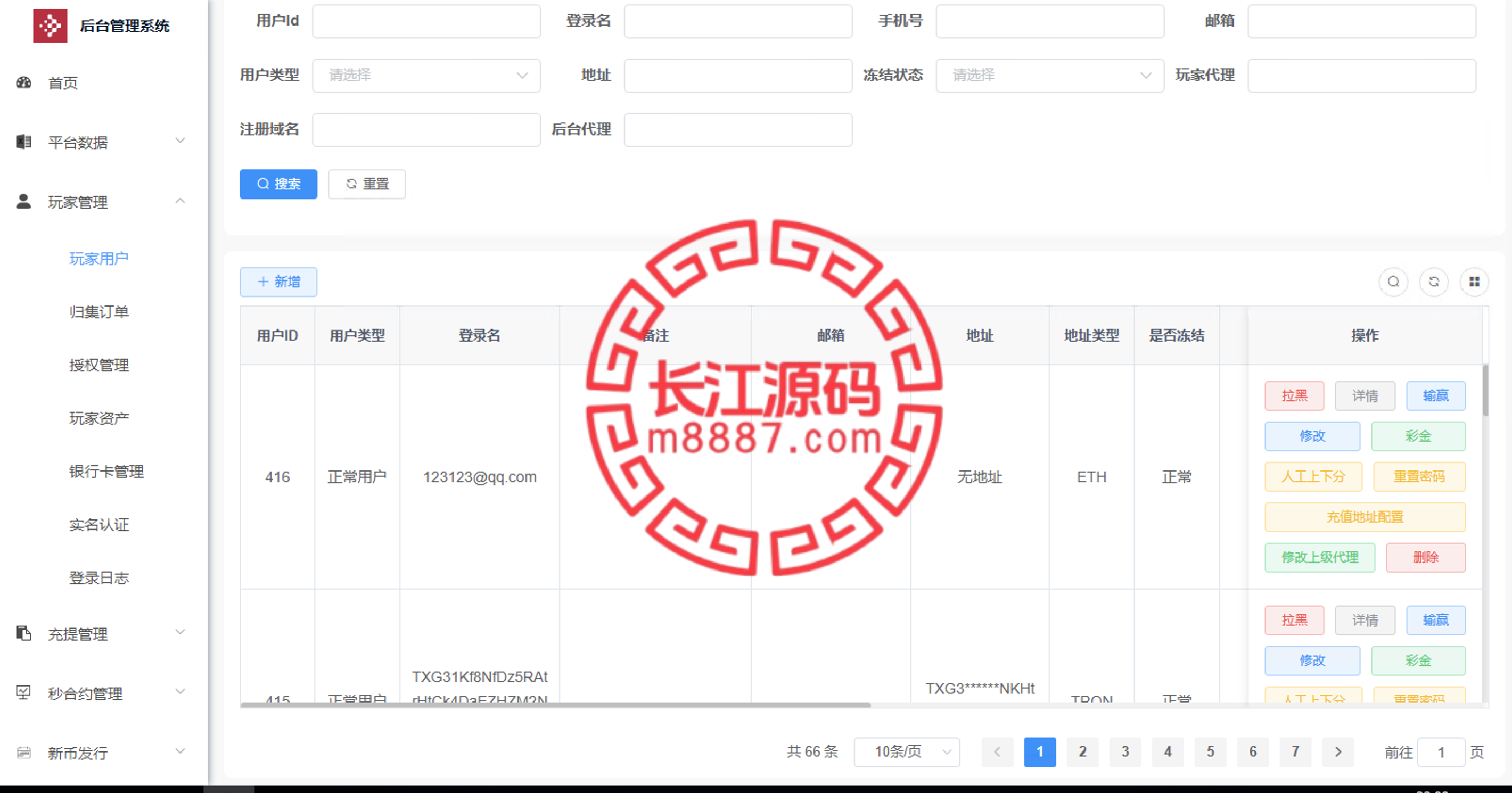
Task: Click the 重置 button
Action: coord(367,184)
